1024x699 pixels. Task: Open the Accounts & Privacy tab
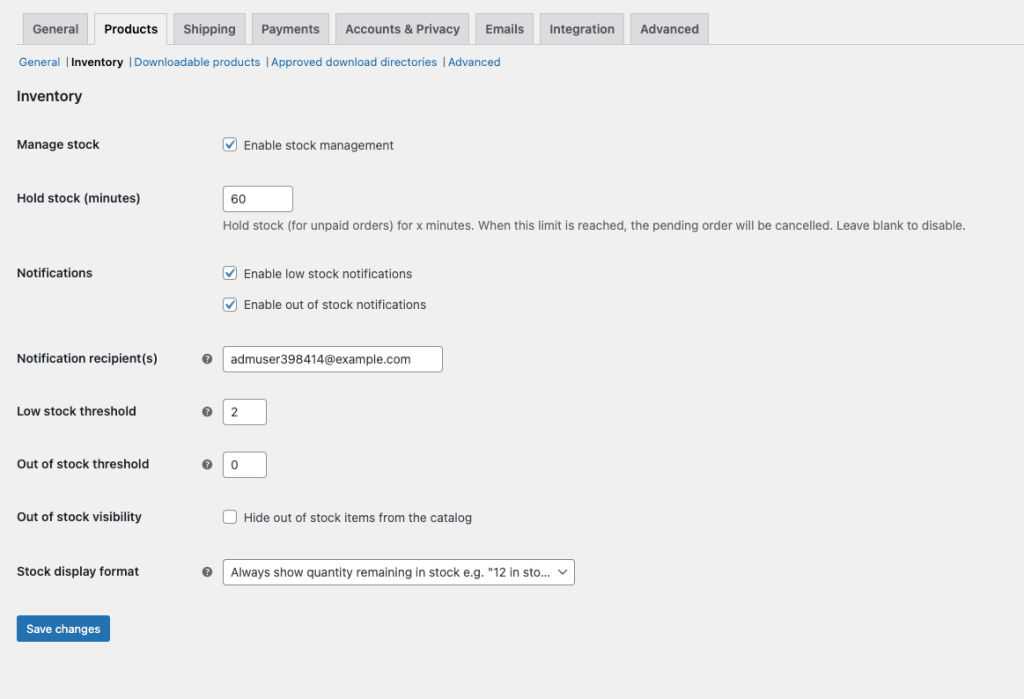[402, 29]
